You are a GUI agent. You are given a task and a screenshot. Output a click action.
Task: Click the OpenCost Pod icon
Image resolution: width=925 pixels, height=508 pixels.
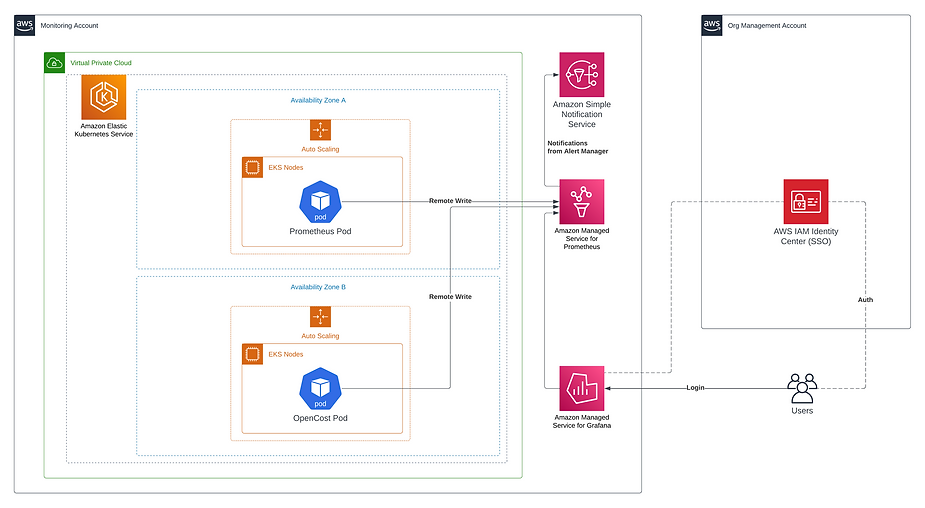click(x=320, y=388)
